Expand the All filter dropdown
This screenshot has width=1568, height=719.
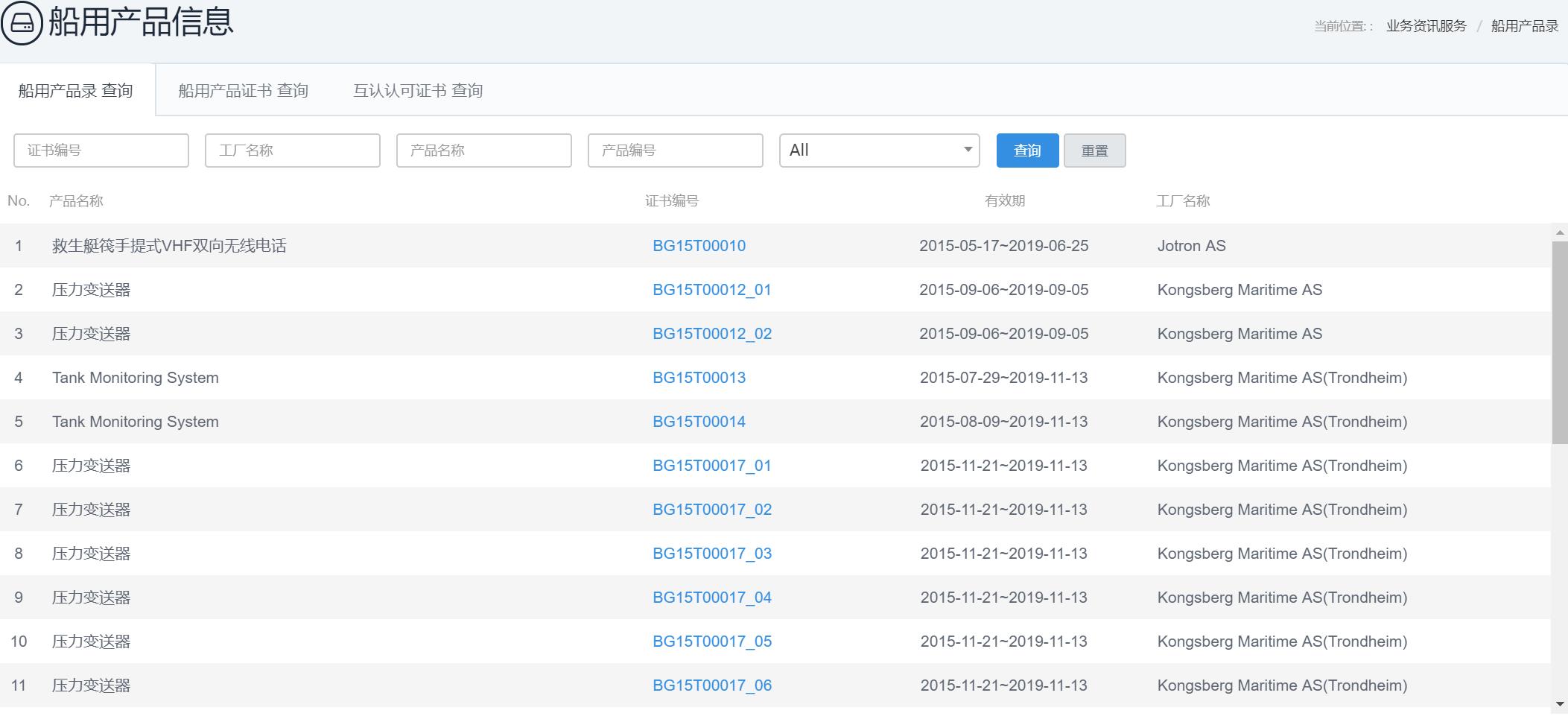pyautogui.click(x=880, y=151)
